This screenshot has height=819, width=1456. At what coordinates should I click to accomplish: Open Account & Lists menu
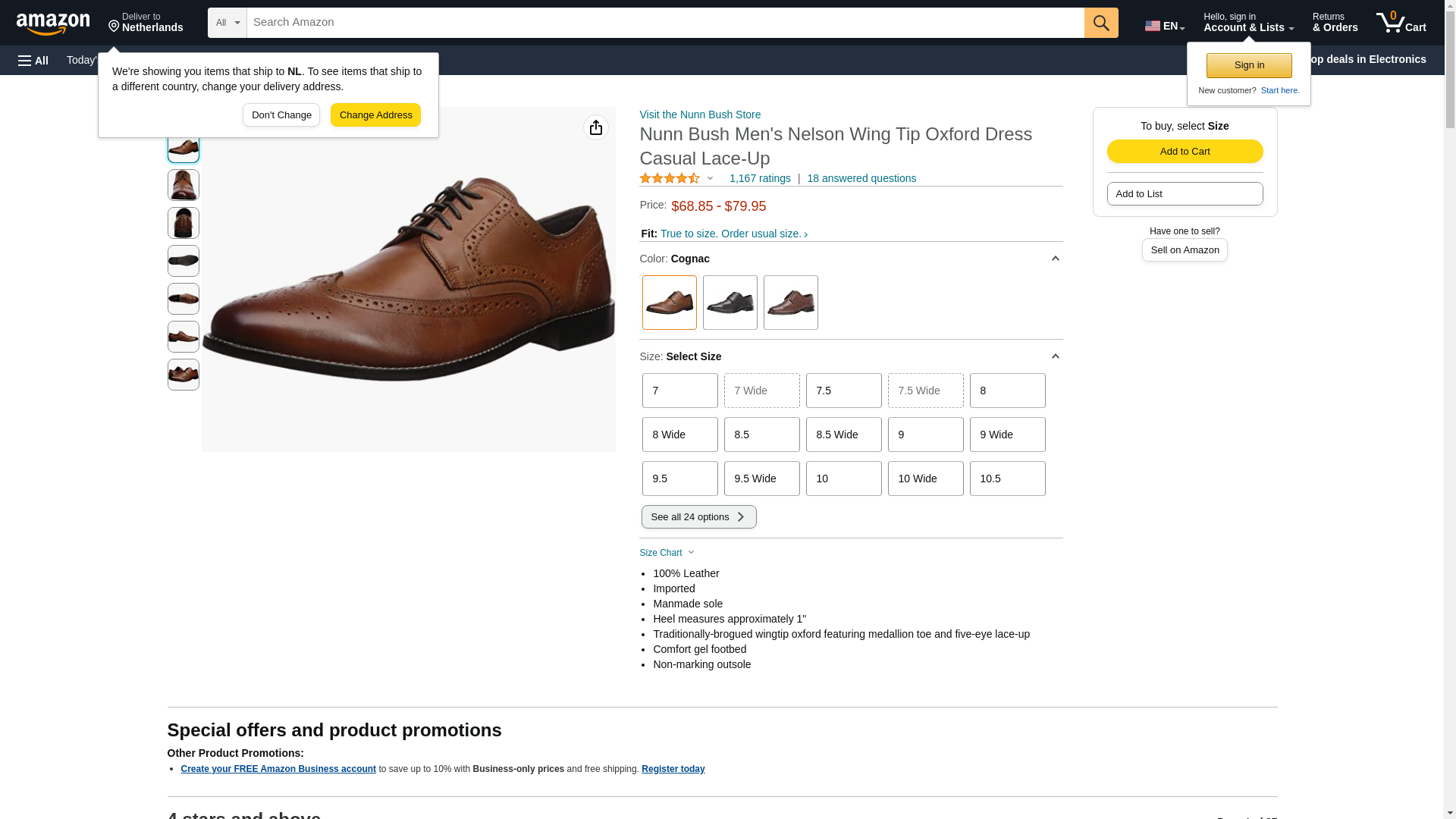pos(1248,23)
